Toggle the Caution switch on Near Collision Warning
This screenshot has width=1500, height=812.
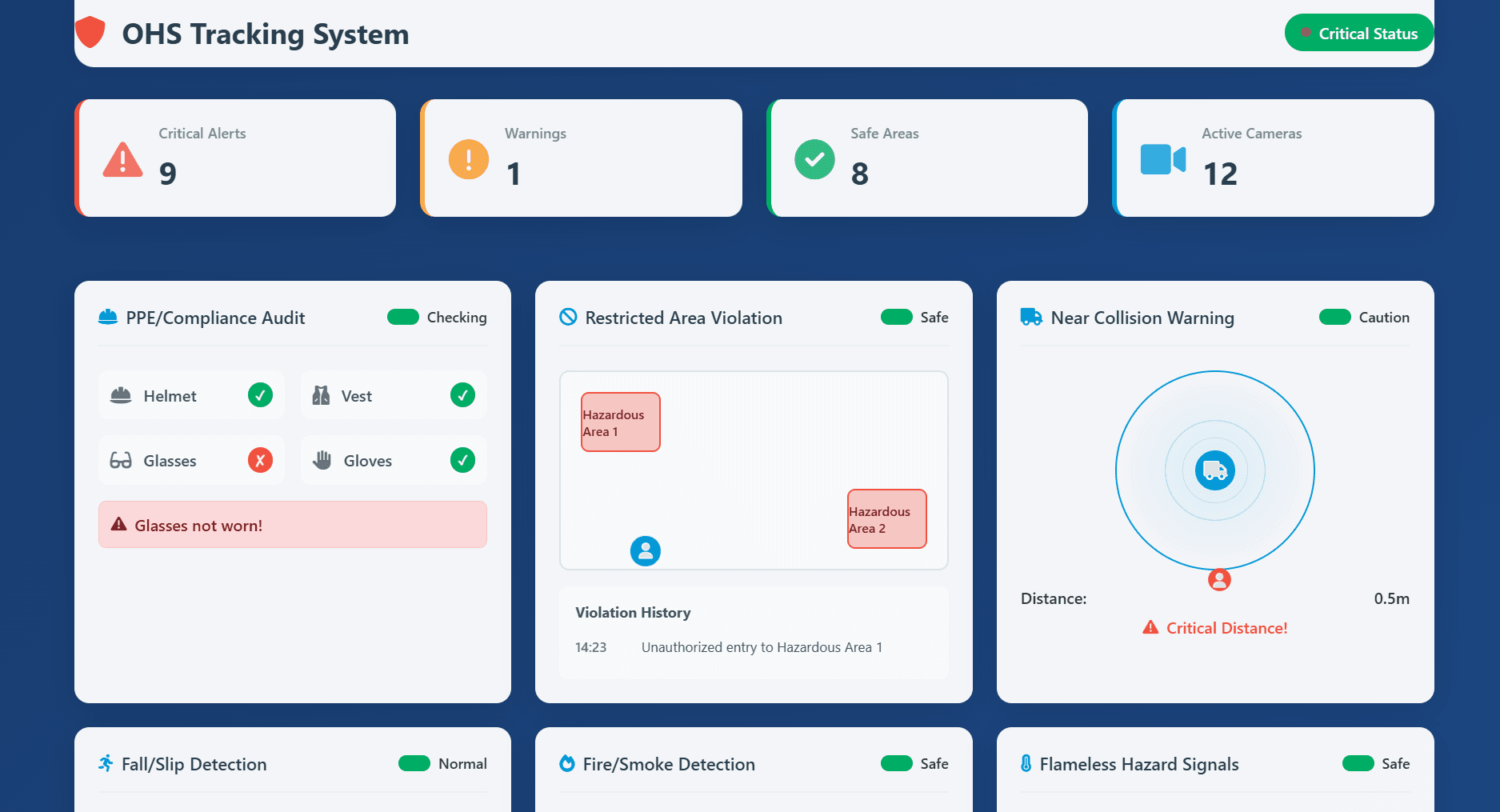(1334, 317)
